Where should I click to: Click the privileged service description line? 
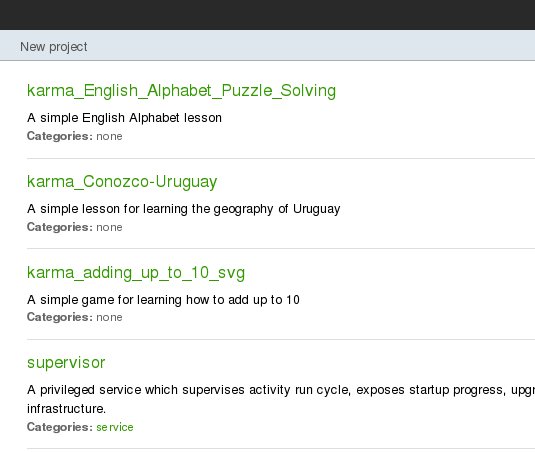coord(281,390)
